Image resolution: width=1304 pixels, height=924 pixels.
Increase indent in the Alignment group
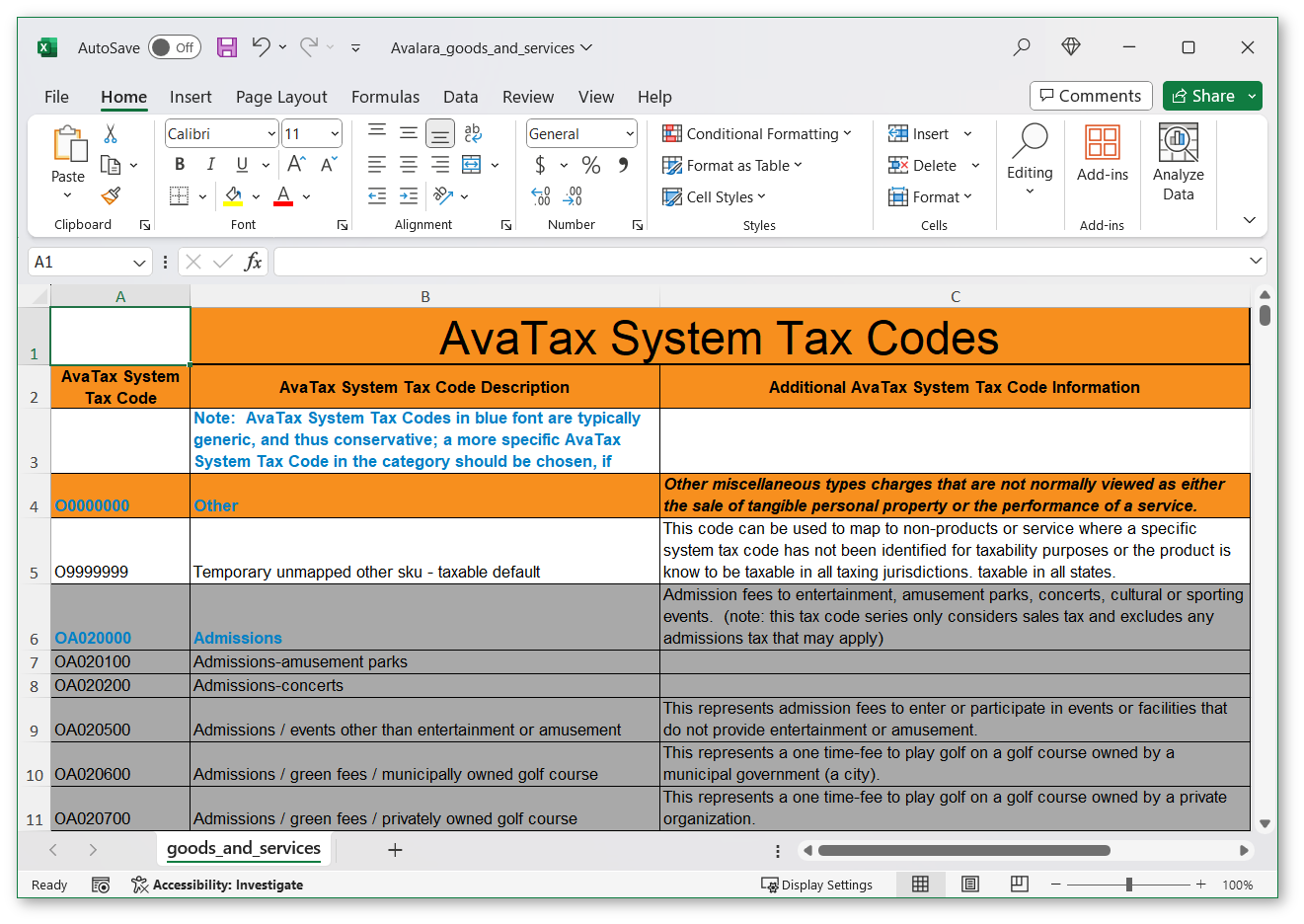(409, 196)
